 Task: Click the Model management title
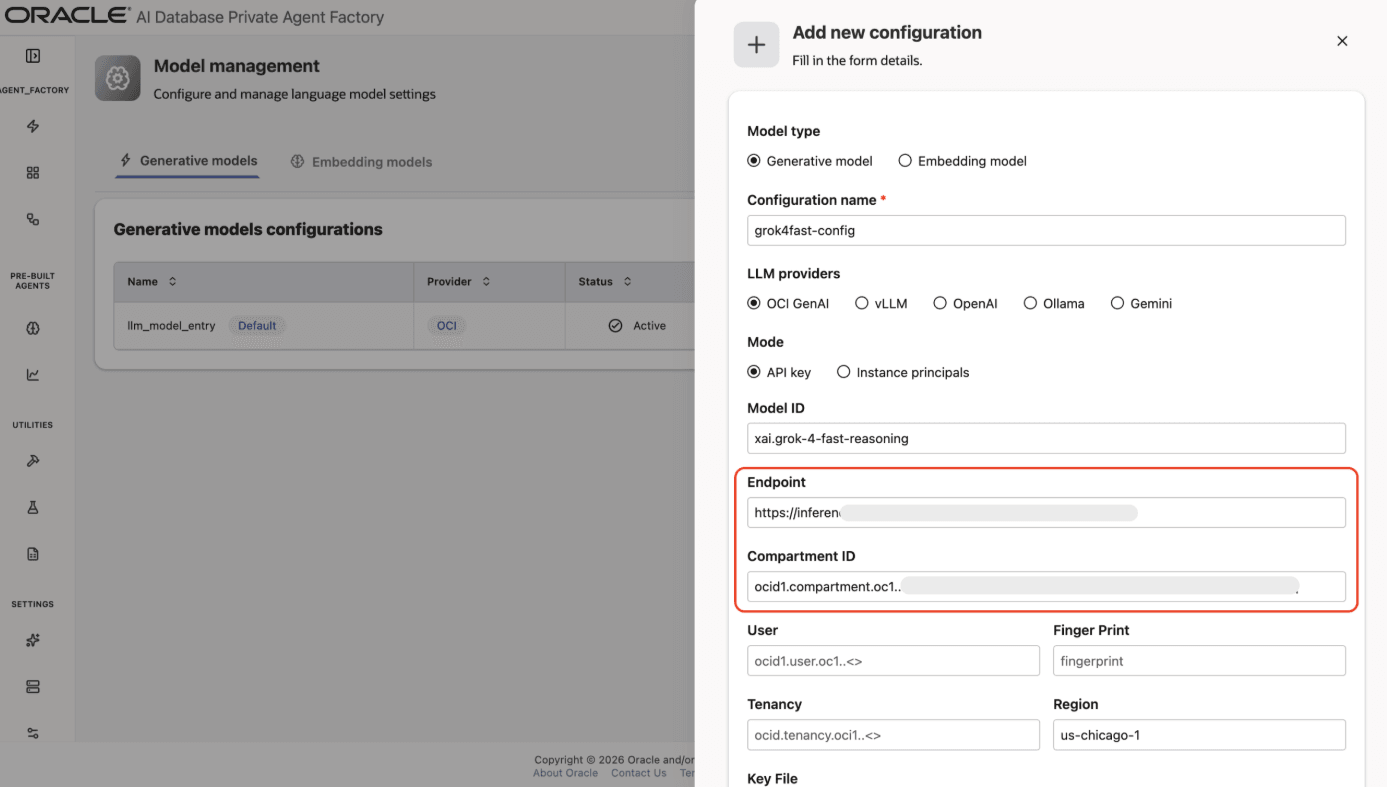click(x=236, y=66)
